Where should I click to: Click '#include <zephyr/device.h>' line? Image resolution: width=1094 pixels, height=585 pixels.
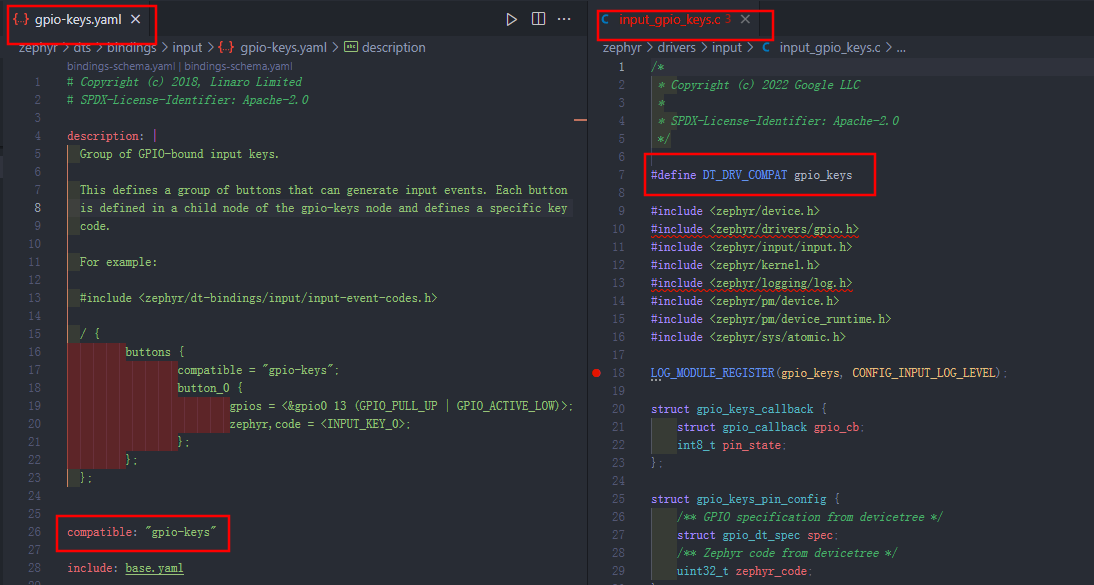(x=735, y=211)
